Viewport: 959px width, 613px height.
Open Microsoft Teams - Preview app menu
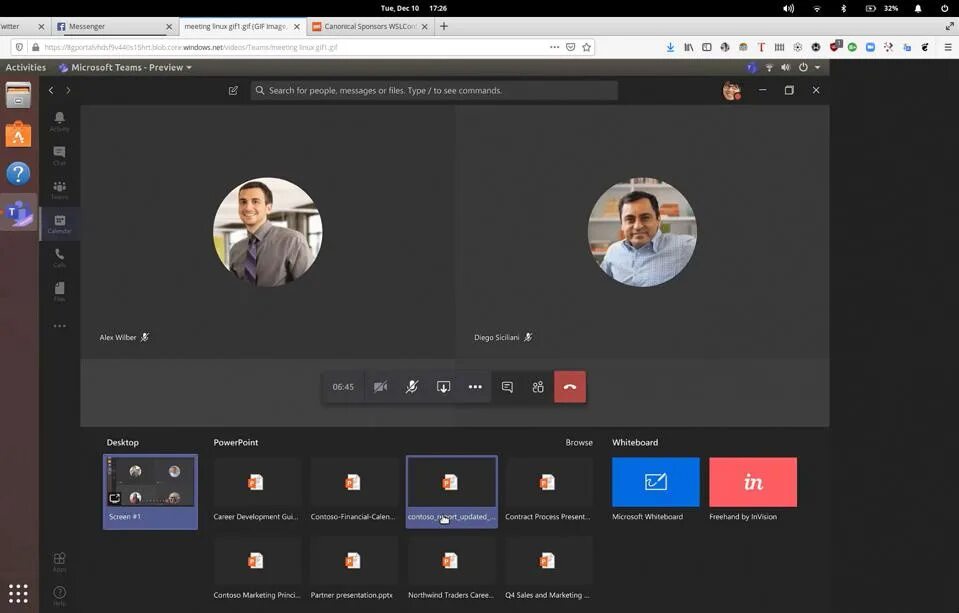coord(125,67)
